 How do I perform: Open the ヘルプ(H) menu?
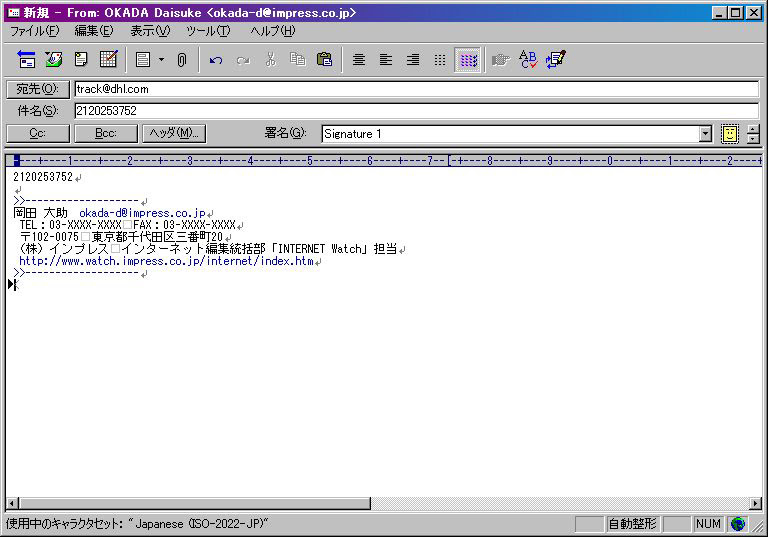tap(272, 31)
